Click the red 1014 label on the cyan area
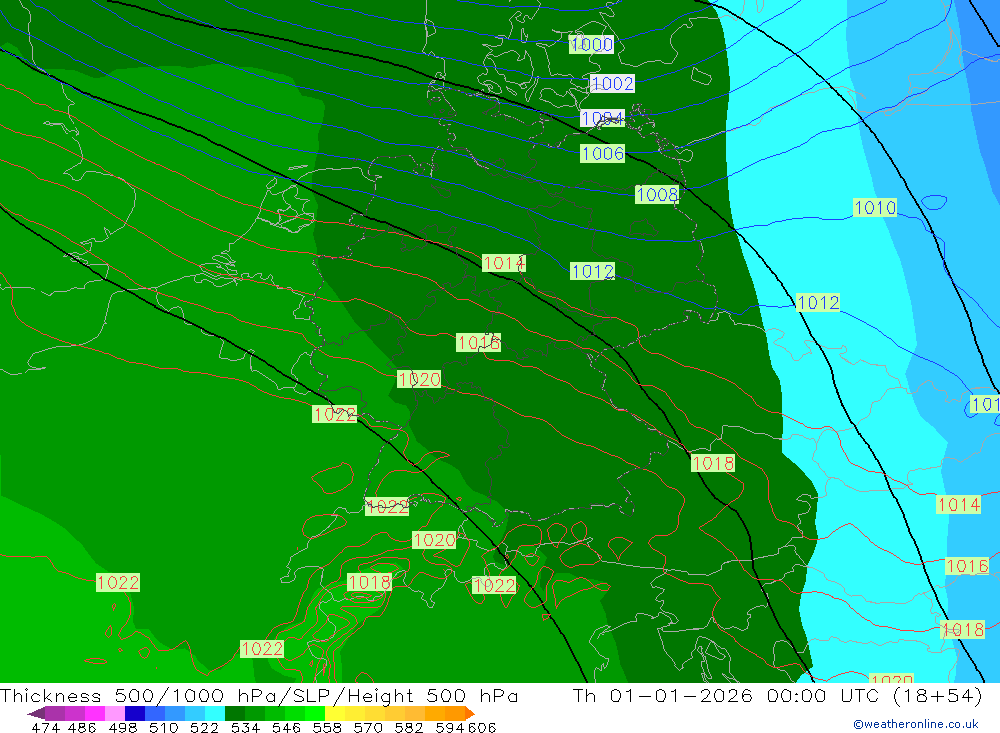Viewport: 1000px width, 733px height. [x=958, y=505]
